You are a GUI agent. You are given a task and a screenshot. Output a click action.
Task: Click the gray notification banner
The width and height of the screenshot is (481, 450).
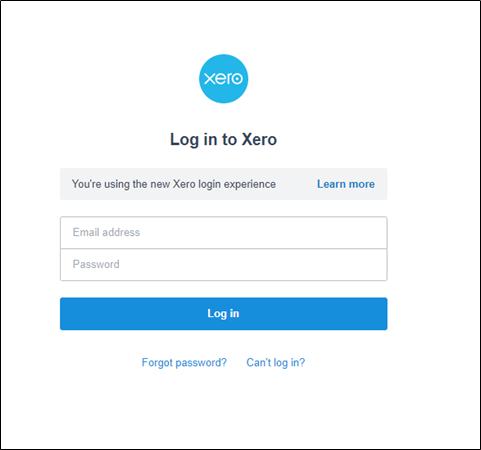click(224, 184)
